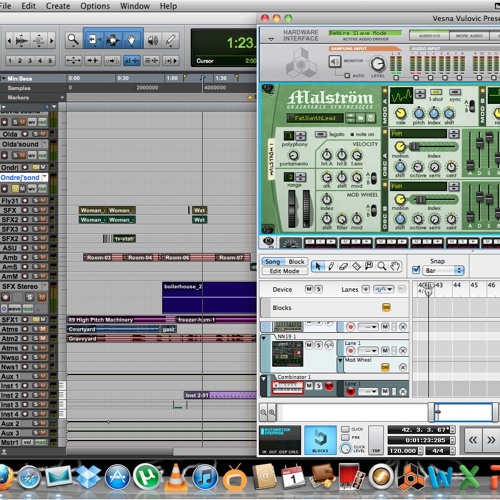Click the 120.000 tempo field in transport
This screenshot has width=500, height=500.
point(403,451)
